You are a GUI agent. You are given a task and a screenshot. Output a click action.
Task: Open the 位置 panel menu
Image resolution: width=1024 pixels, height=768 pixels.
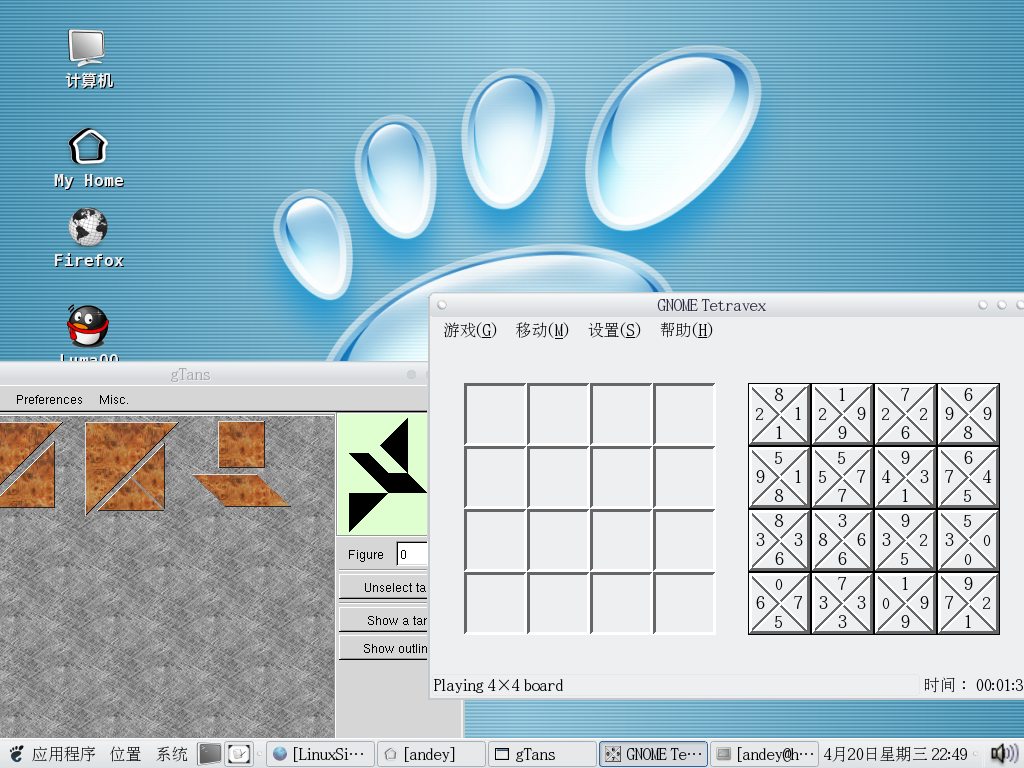click(x=125, y=754)
